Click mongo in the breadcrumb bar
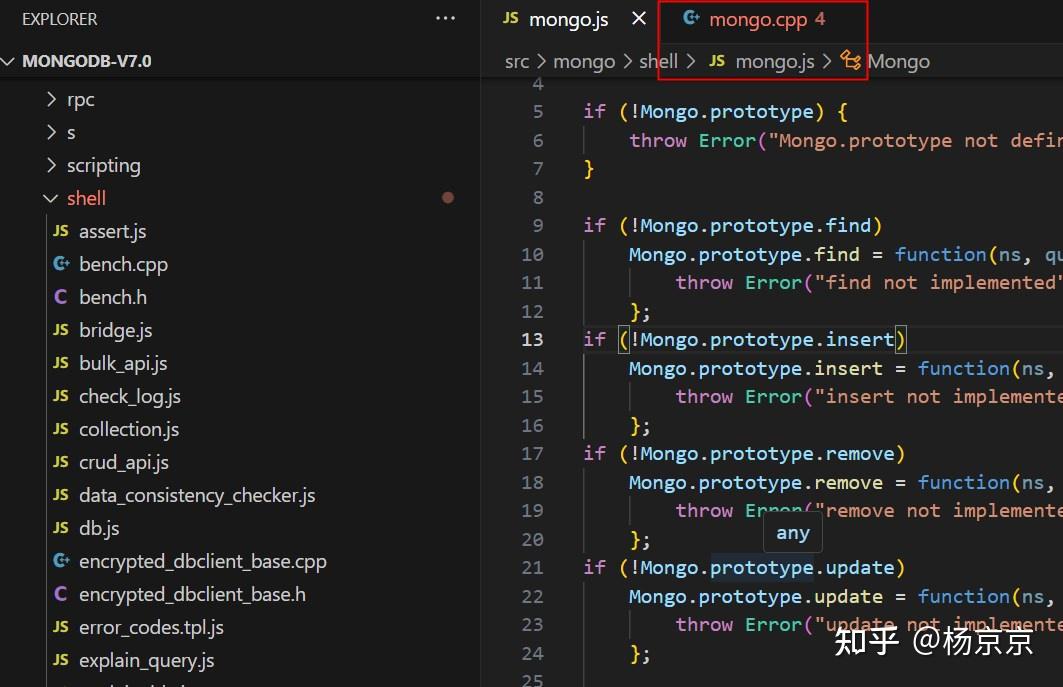The width and height of the screenshot is (1063, 687). coord(584,61)
